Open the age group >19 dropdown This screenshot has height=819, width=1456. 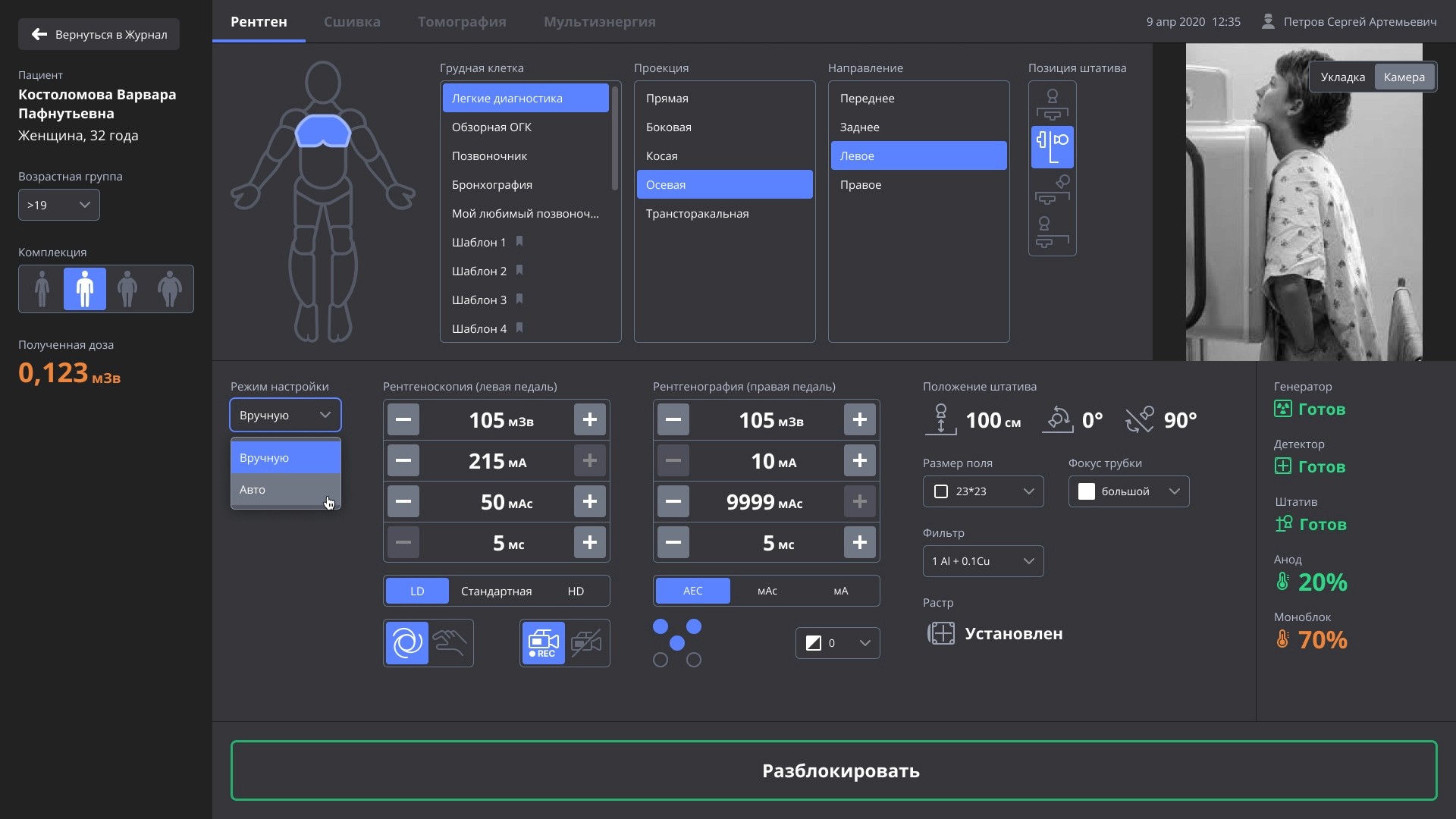(x=59, y=205)
